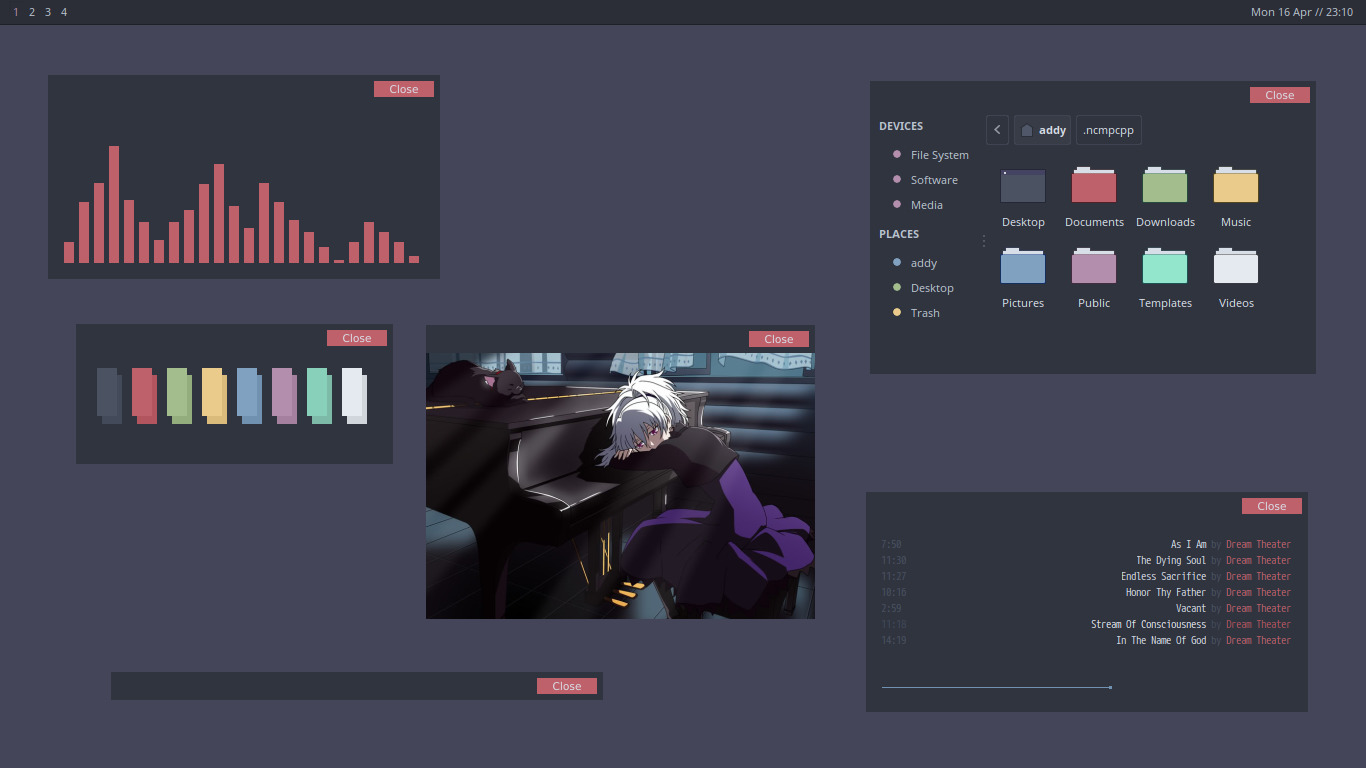Click the tallest bar in the visualizer
Image resolution: width=1366 pixels, height=768 pixels.
click(x=114, y=204)
